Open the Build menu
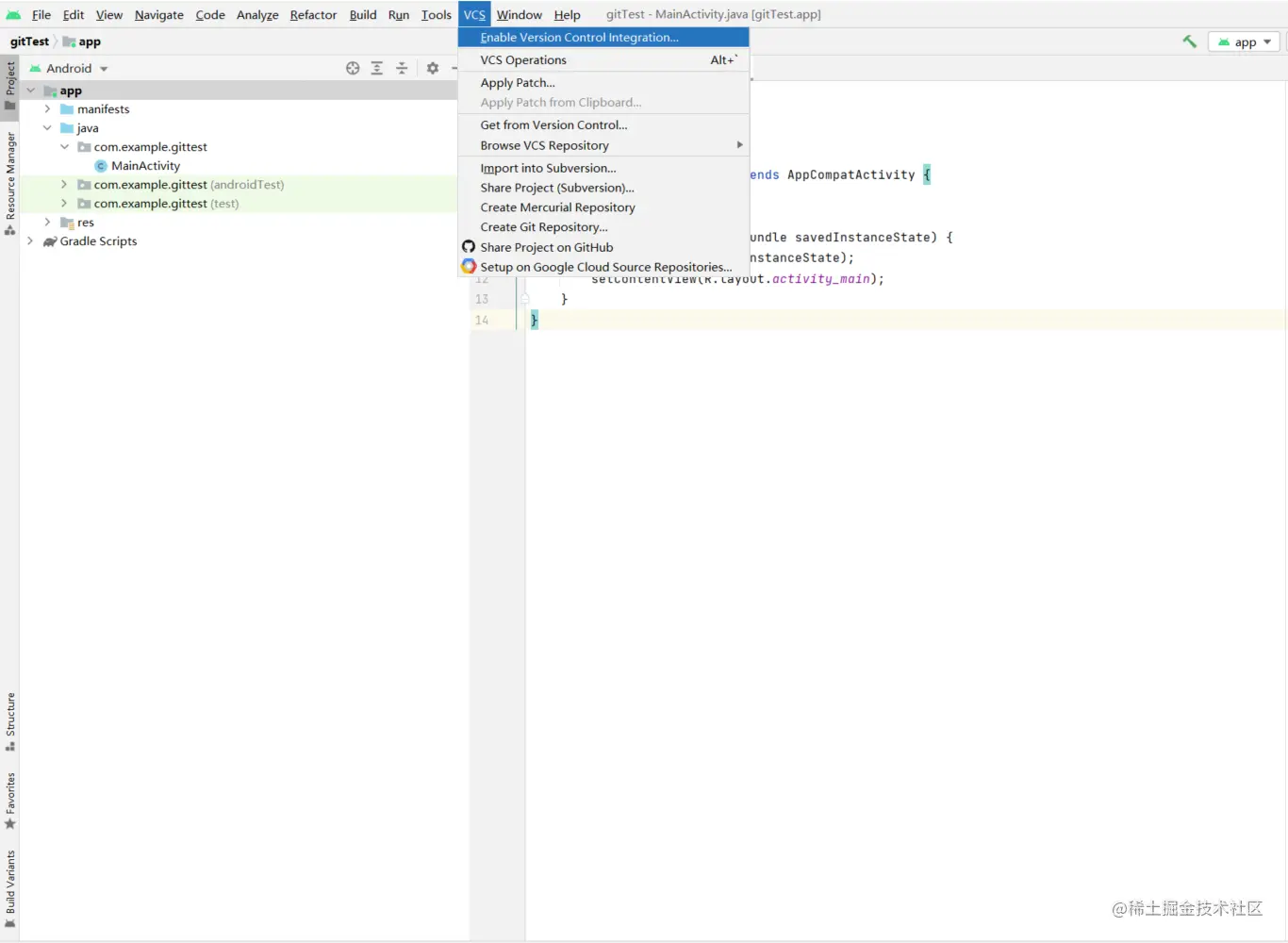1288x943 pixels. click(x=363, y=15)
